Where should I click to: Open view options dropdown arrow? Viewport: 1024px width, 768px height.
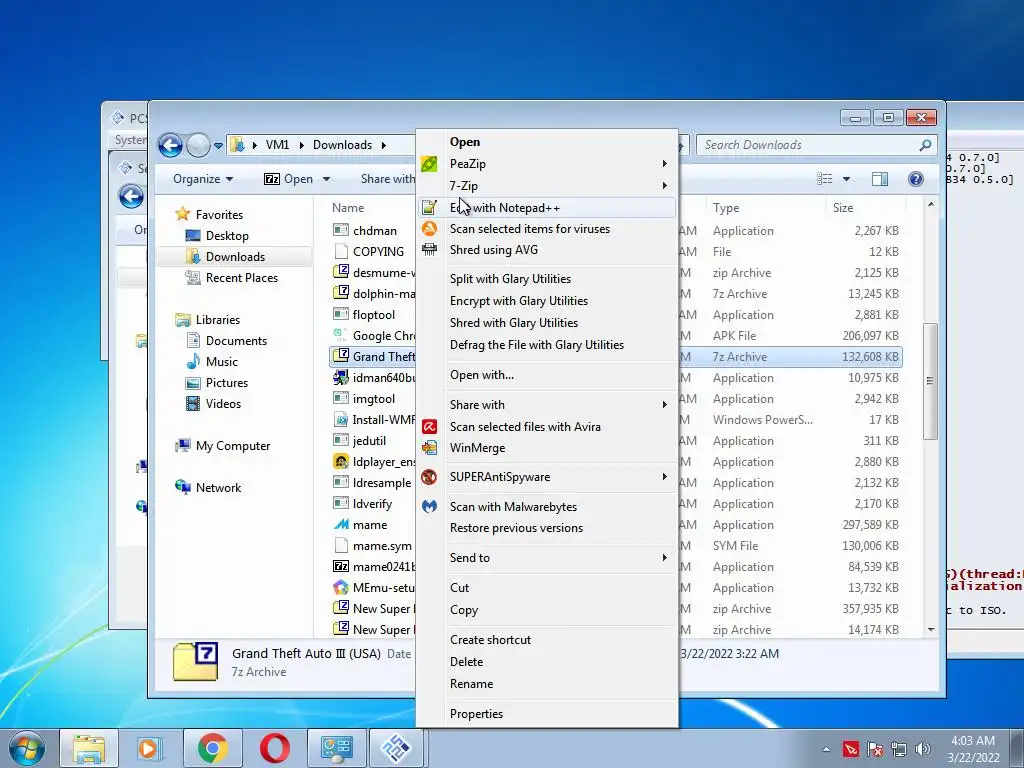pos(846,179)
